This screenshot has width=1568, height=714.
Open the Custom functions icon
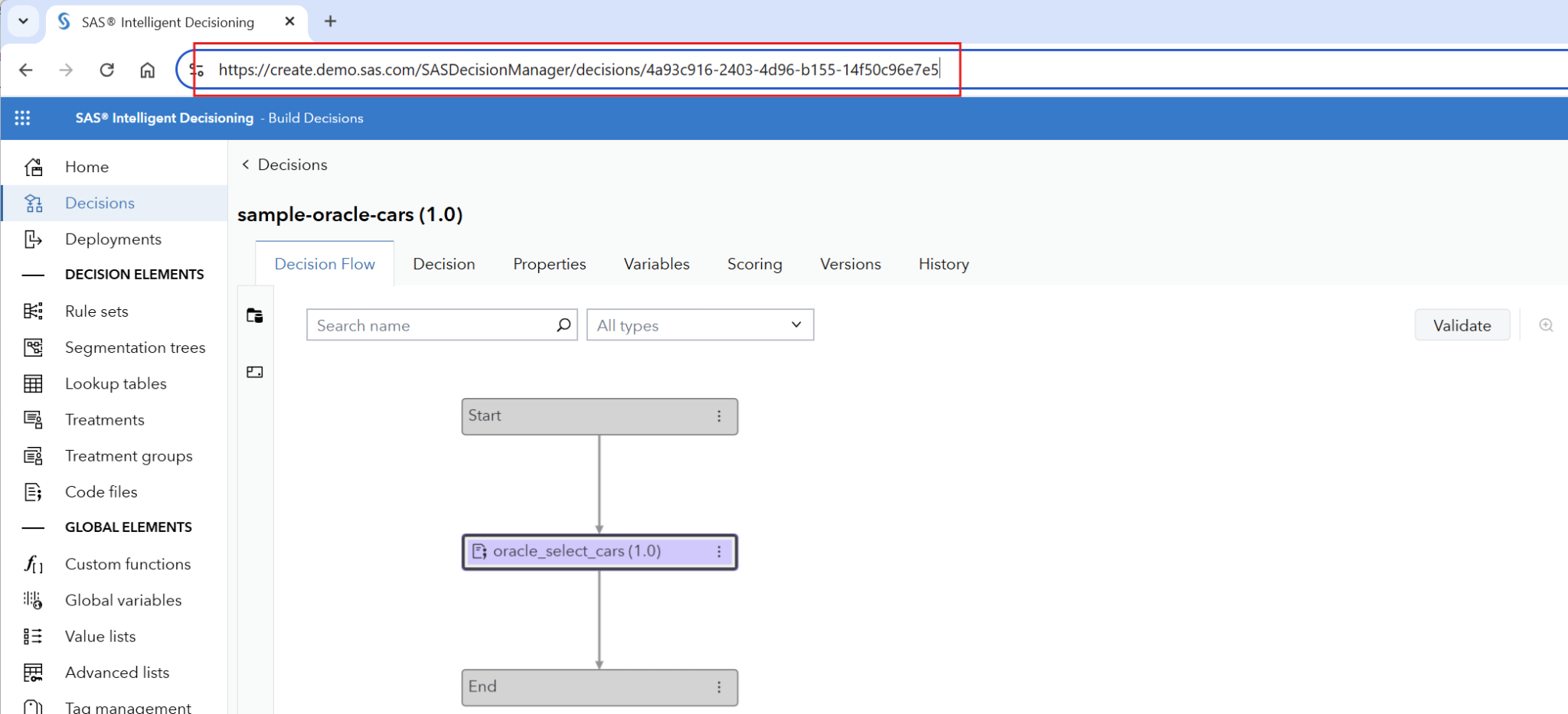pyautogui.click(x=33, y=564)
